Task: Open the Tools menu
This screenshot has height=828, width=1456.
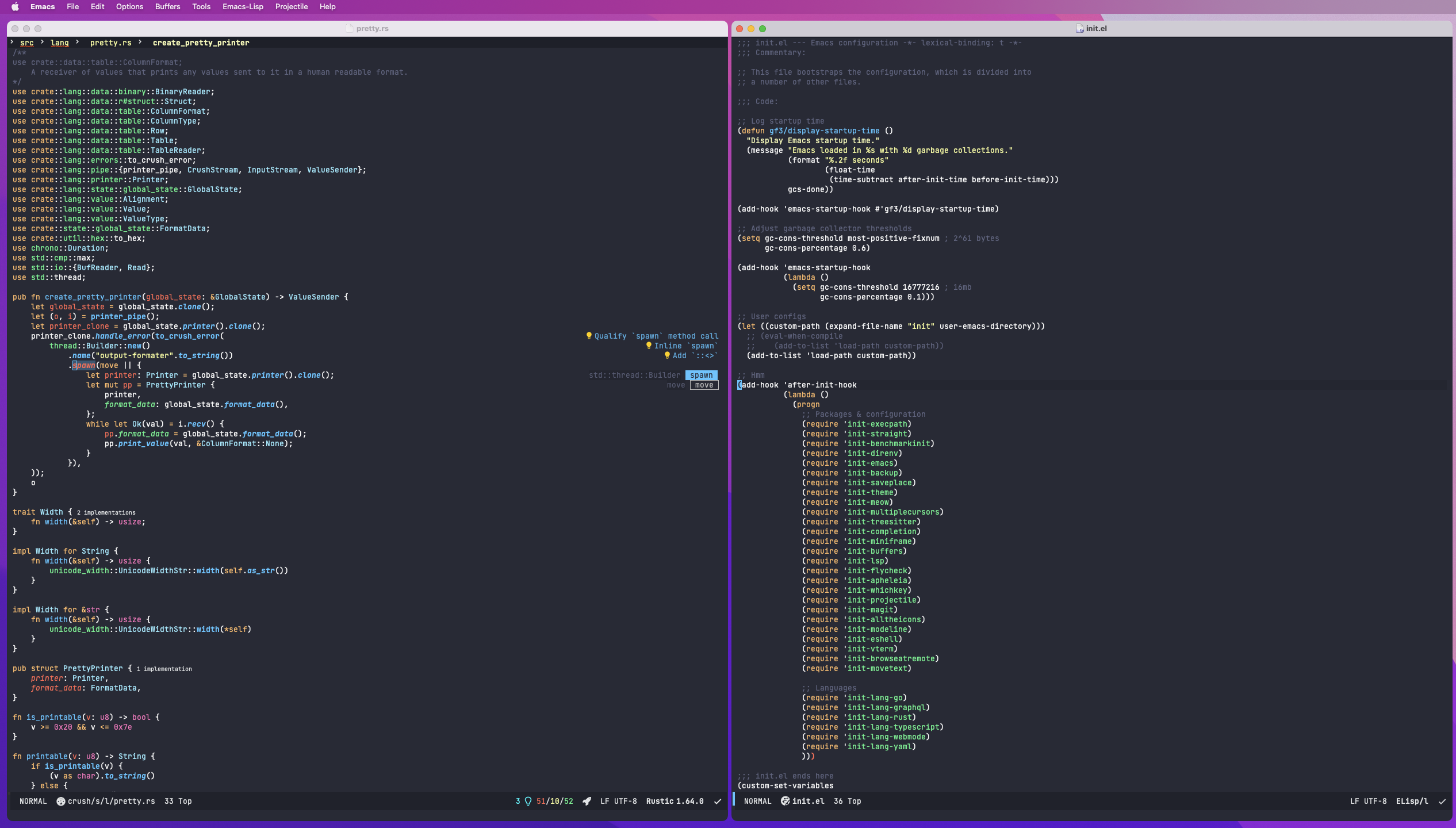Action: [x=201, y=7]
